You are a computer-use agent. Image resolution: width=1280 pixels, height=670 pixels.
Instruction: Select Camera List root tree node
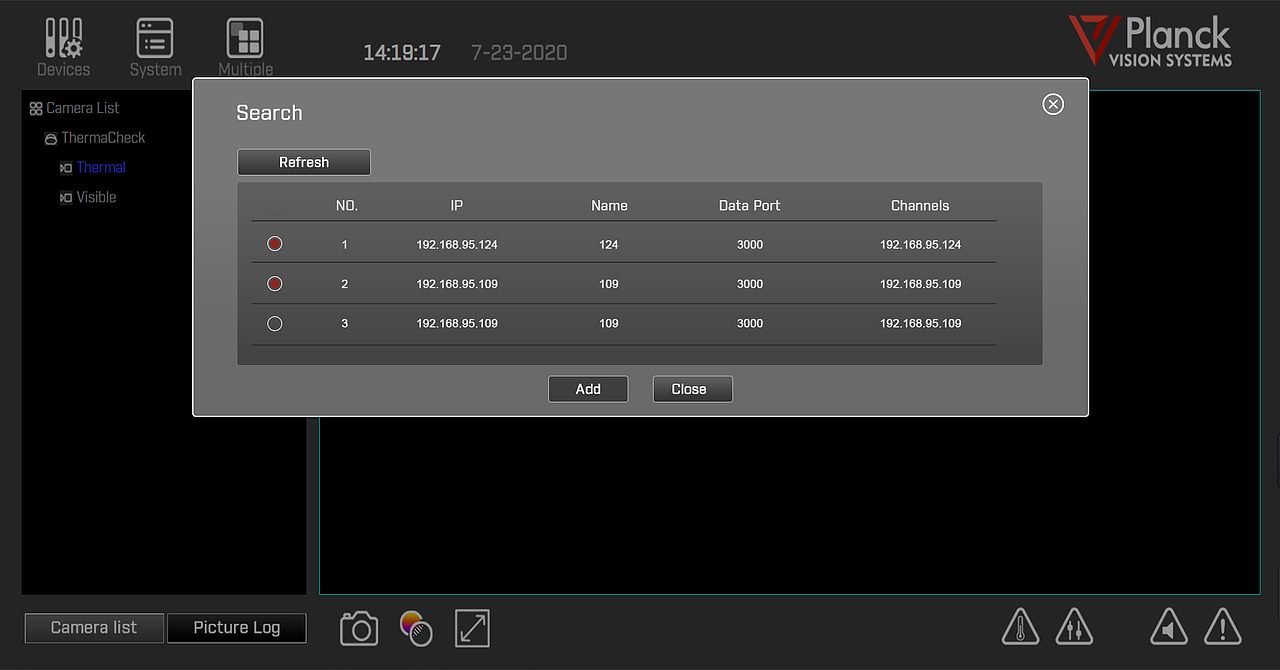point(83,108)
